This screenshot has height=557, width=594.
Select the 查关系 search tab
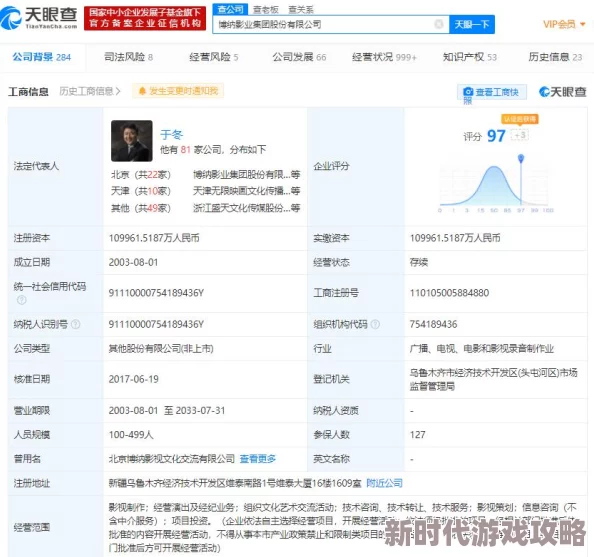301,9
